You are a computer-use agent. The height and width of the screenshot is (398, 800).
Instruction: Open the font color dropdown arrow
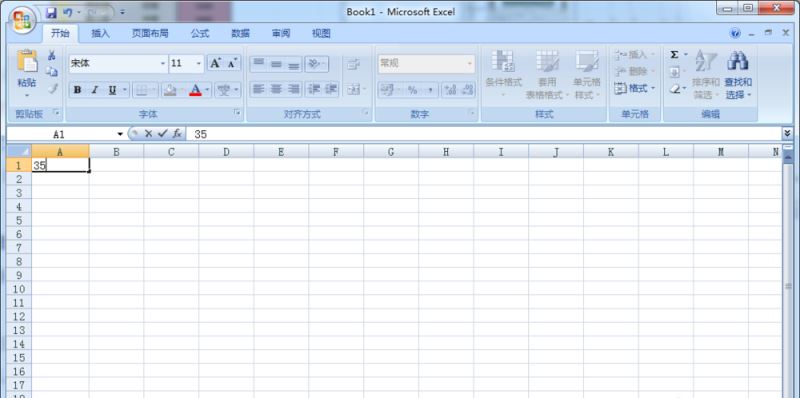tap(208, 90)
